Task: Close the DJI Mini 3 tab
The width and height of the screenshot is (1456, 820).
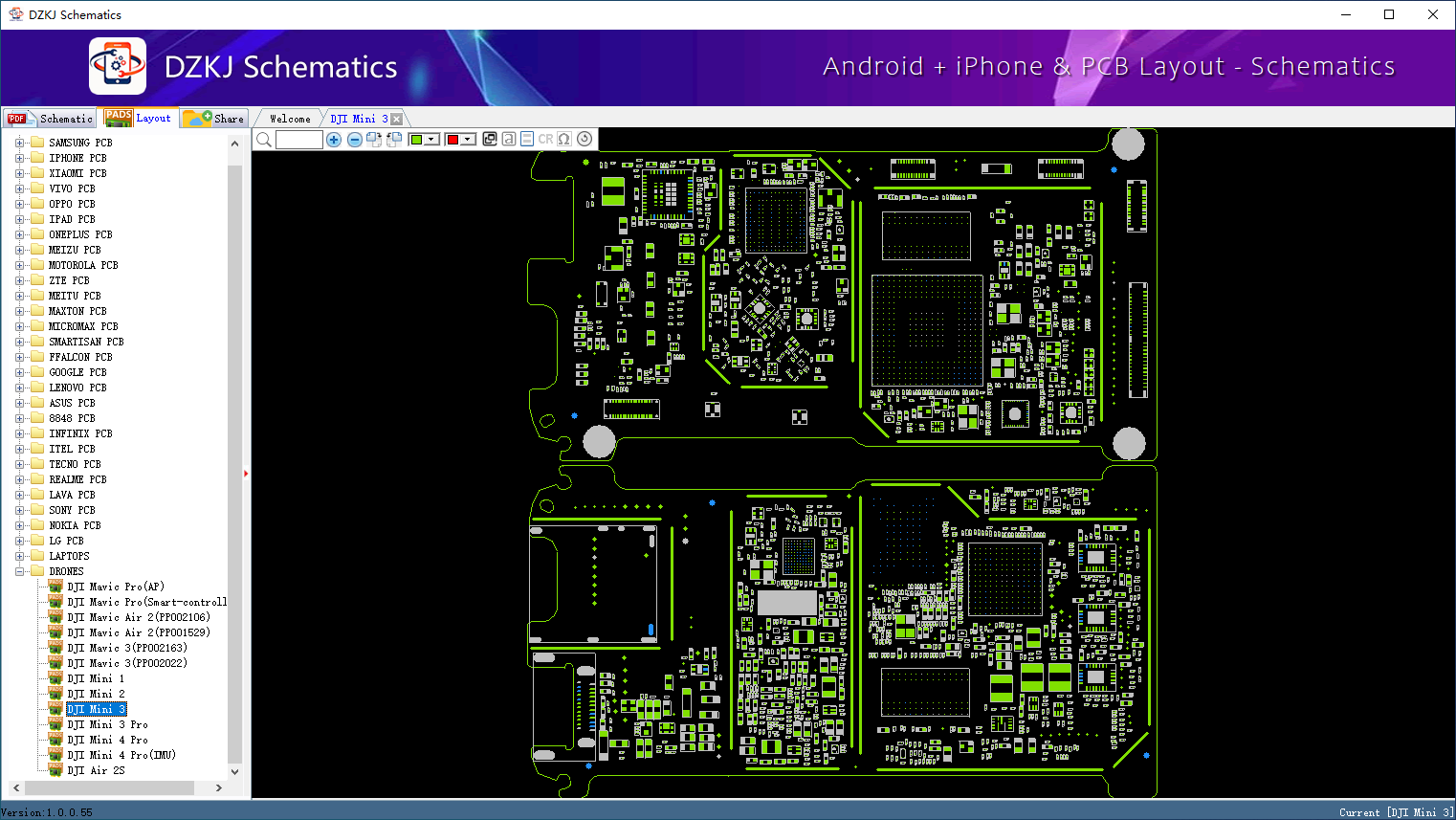Action: [x=397, y=120]
